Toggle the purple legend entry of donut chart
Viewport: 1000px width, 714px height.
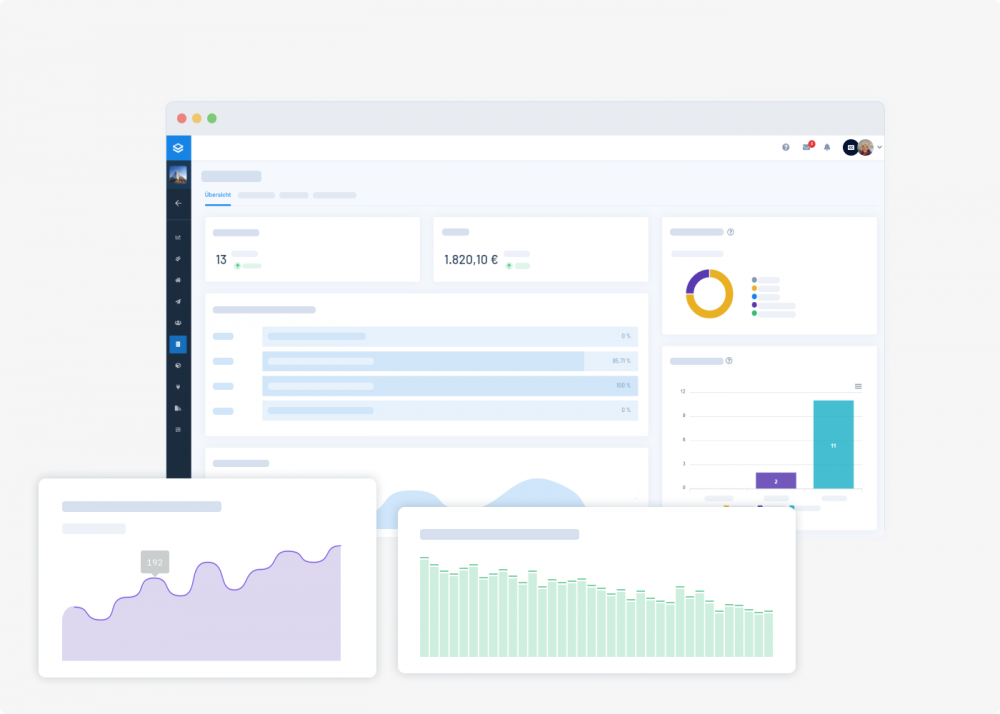pyautogui.click(x=754, y=305)
